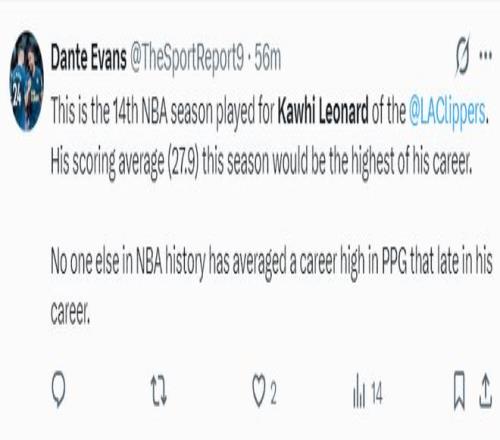Like the tweet with the heart icon
The width and height of the screenshot is (500, 440).
click(x=259, y=391)
